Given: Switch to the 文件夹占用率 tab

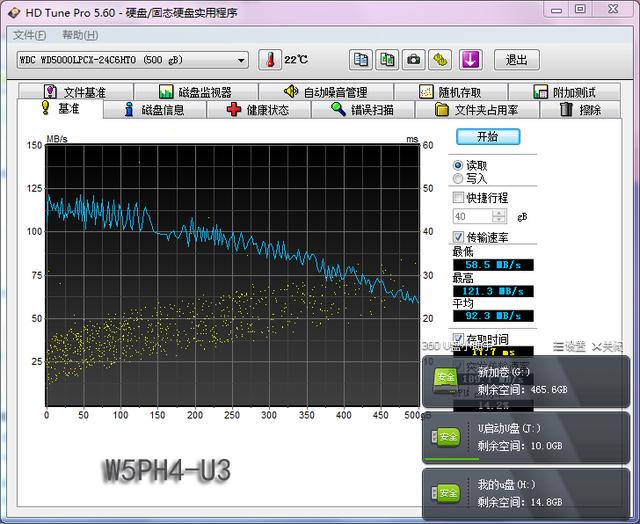Looking at the screenshot, I should (x=477, y=110).
